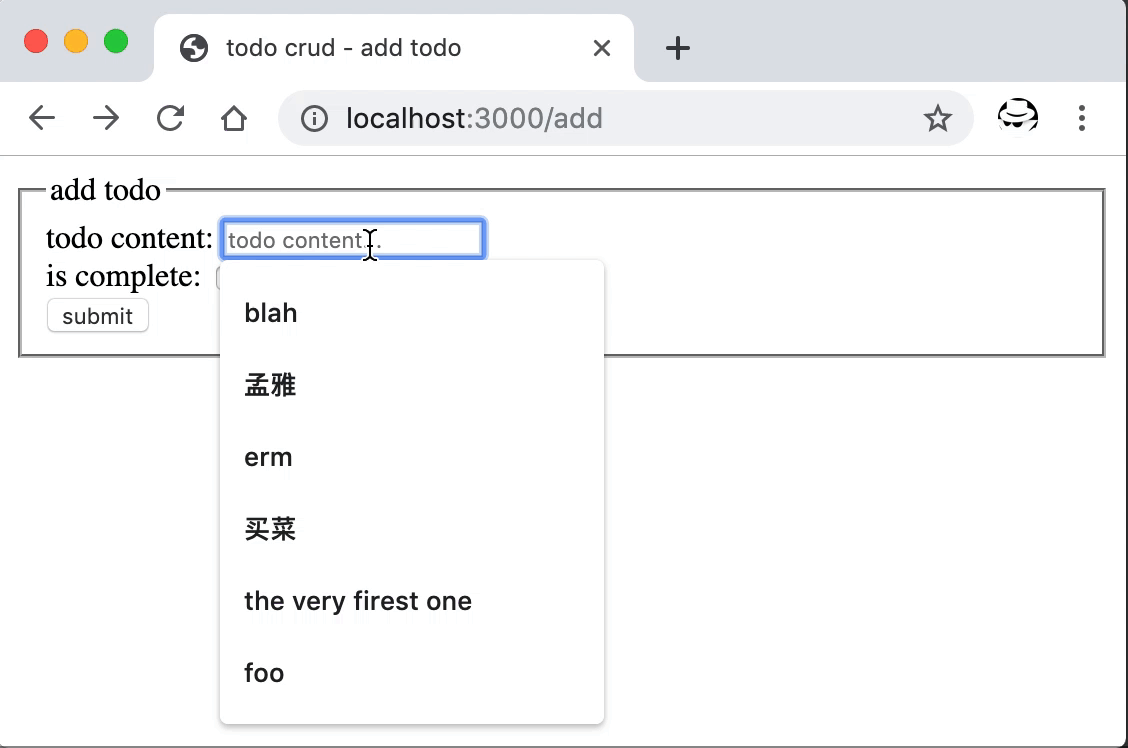
Task: Close the 'todo crud - add todo' tab
Action: coord(601,48)
